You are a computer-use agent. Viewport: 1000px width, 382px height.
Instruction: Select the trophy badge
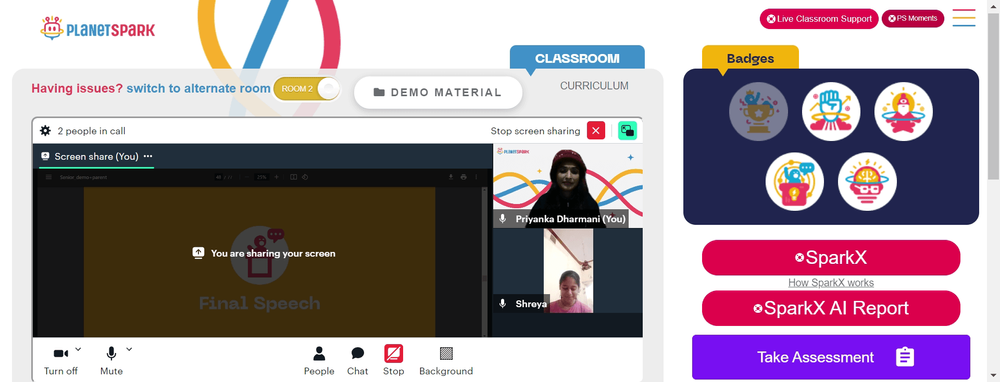pyautogui.click(x=758, y=112)
